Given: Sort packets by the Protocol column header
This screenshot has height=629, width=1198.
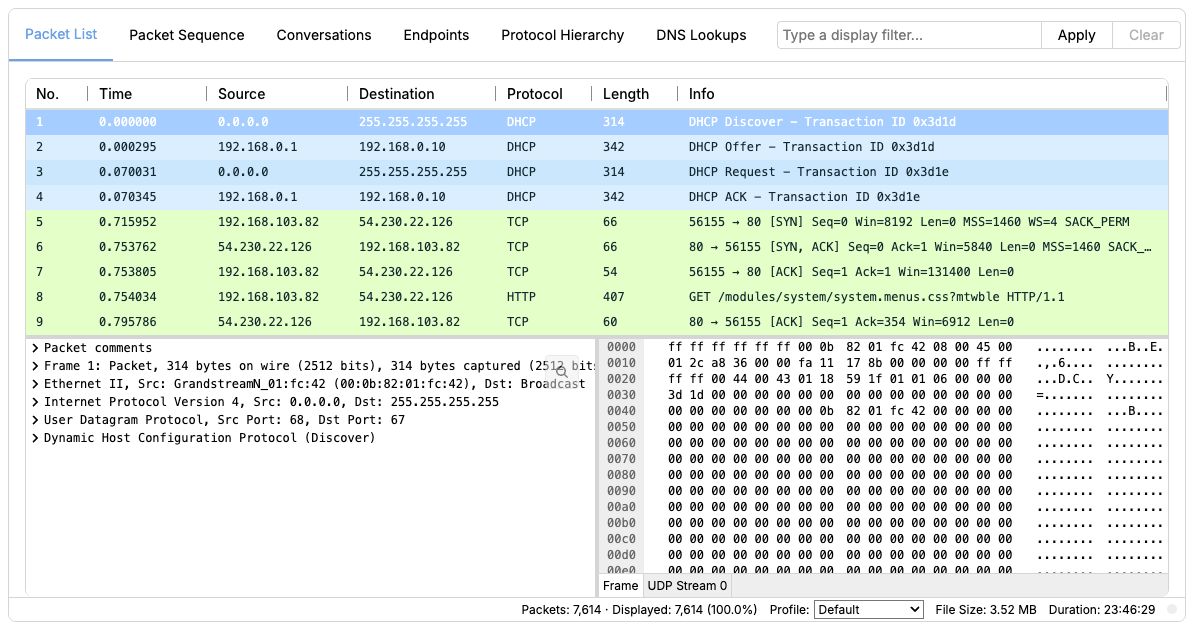Looking at the screenshot, I should click(535, 94).
